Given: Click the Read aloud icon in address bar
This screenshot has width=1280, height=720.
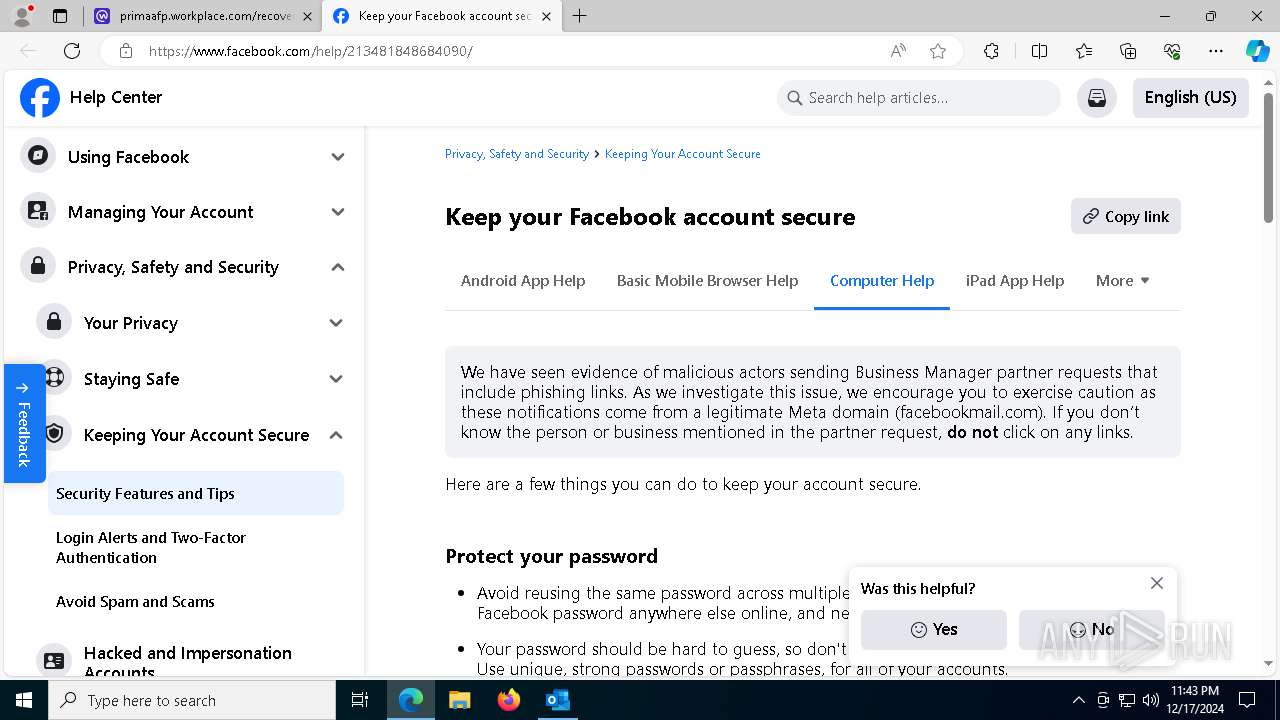Looking at the screenshot, I should click(x=898, y=51).
